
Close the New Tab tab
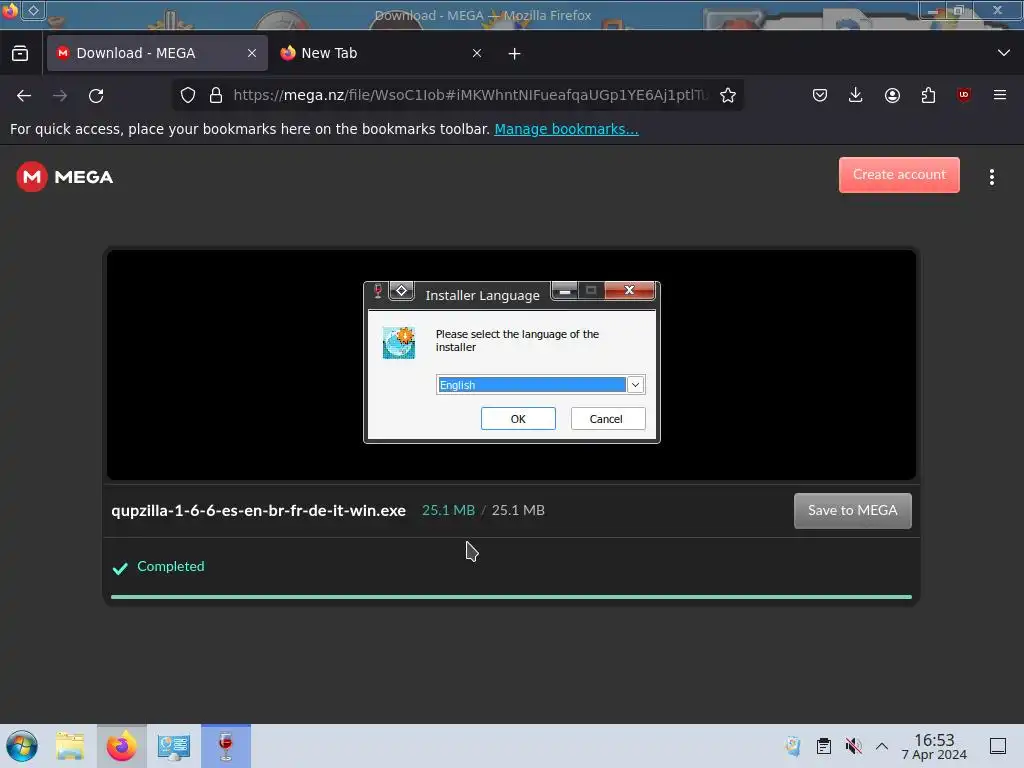[477, 53]
